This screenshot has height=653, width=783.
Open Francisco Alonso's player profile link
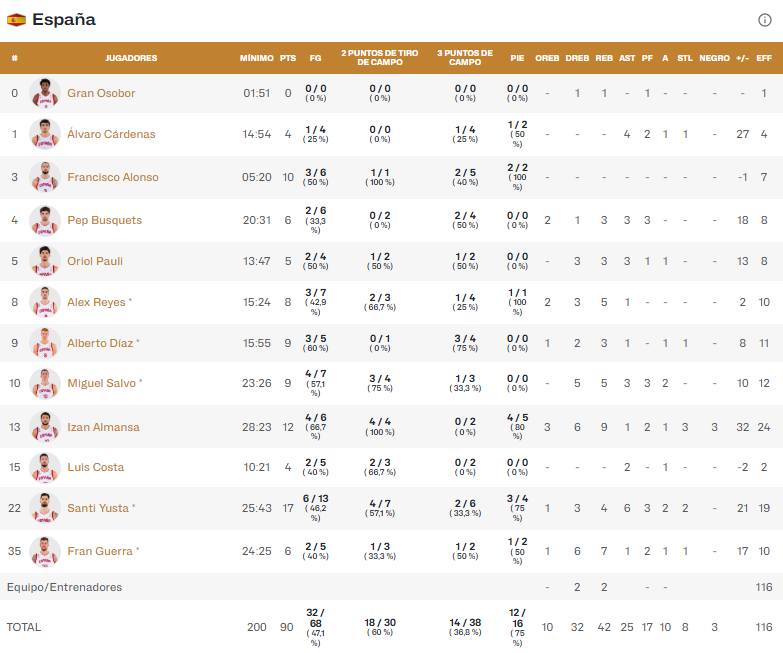coord(112,177)
